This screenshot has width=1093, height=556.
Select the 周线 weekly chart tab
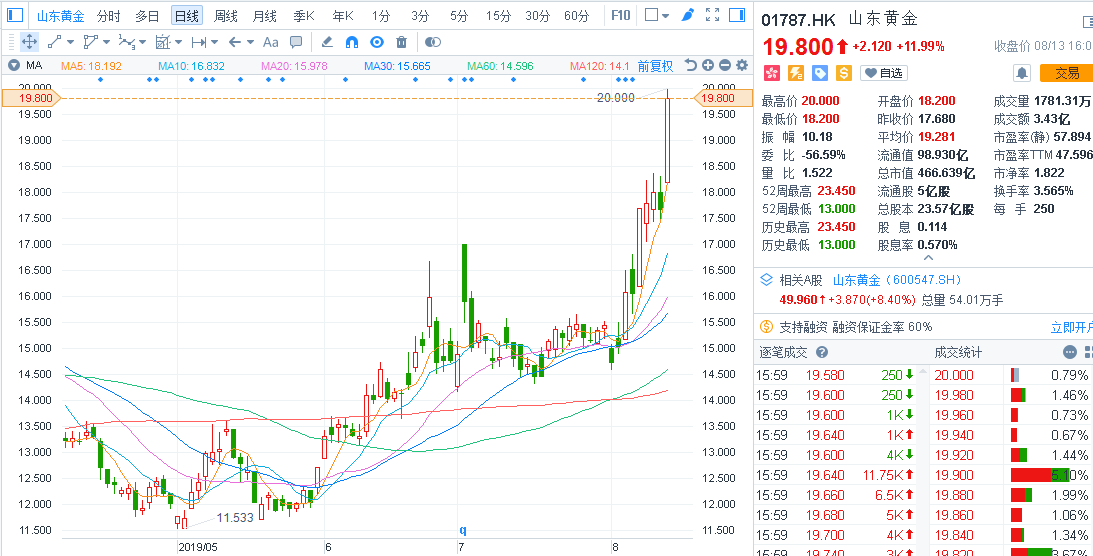point(226,15)
